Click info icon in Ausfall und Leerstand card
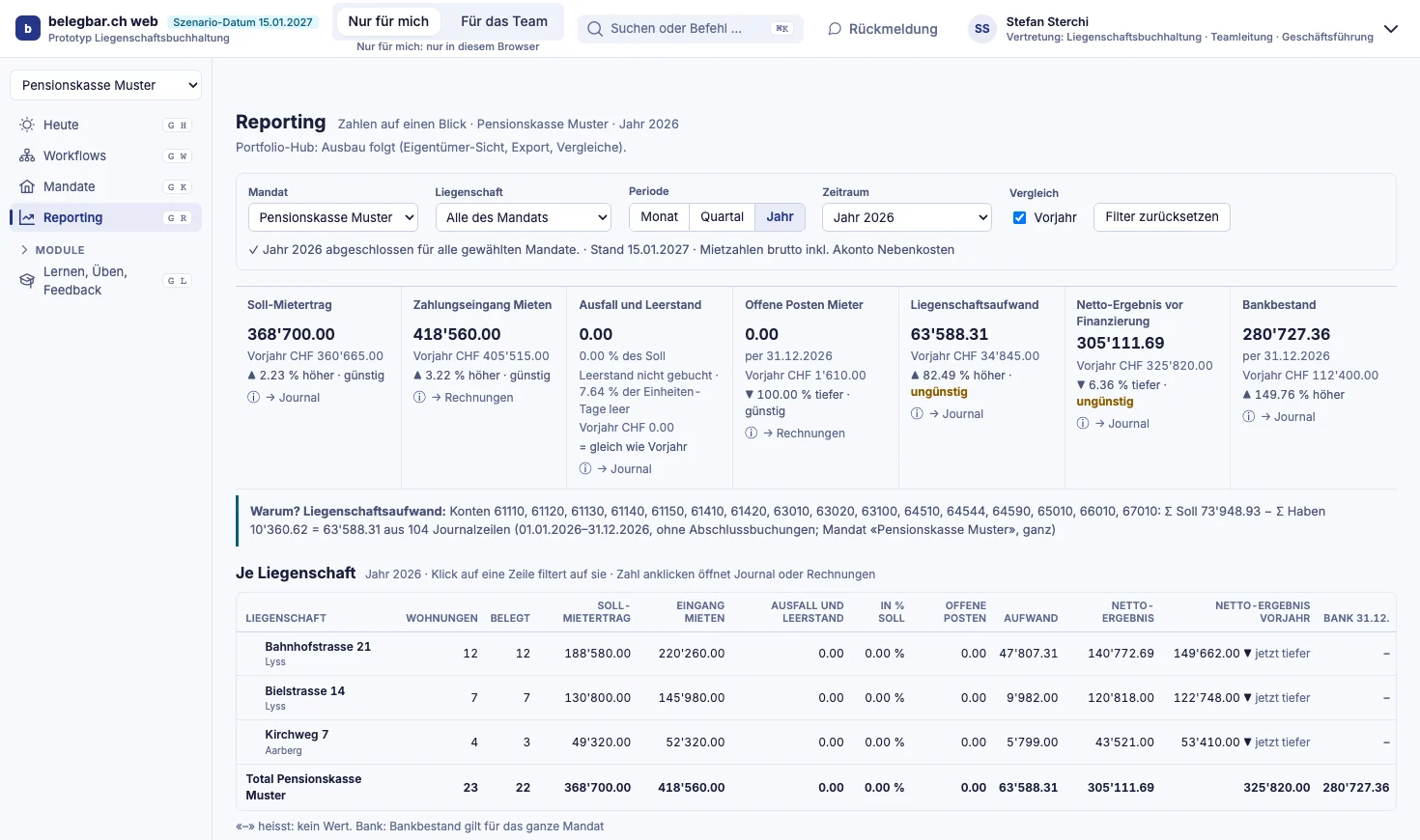This screenshot has height=840, width=1420. pyautogui.click(x=585, y=469)
